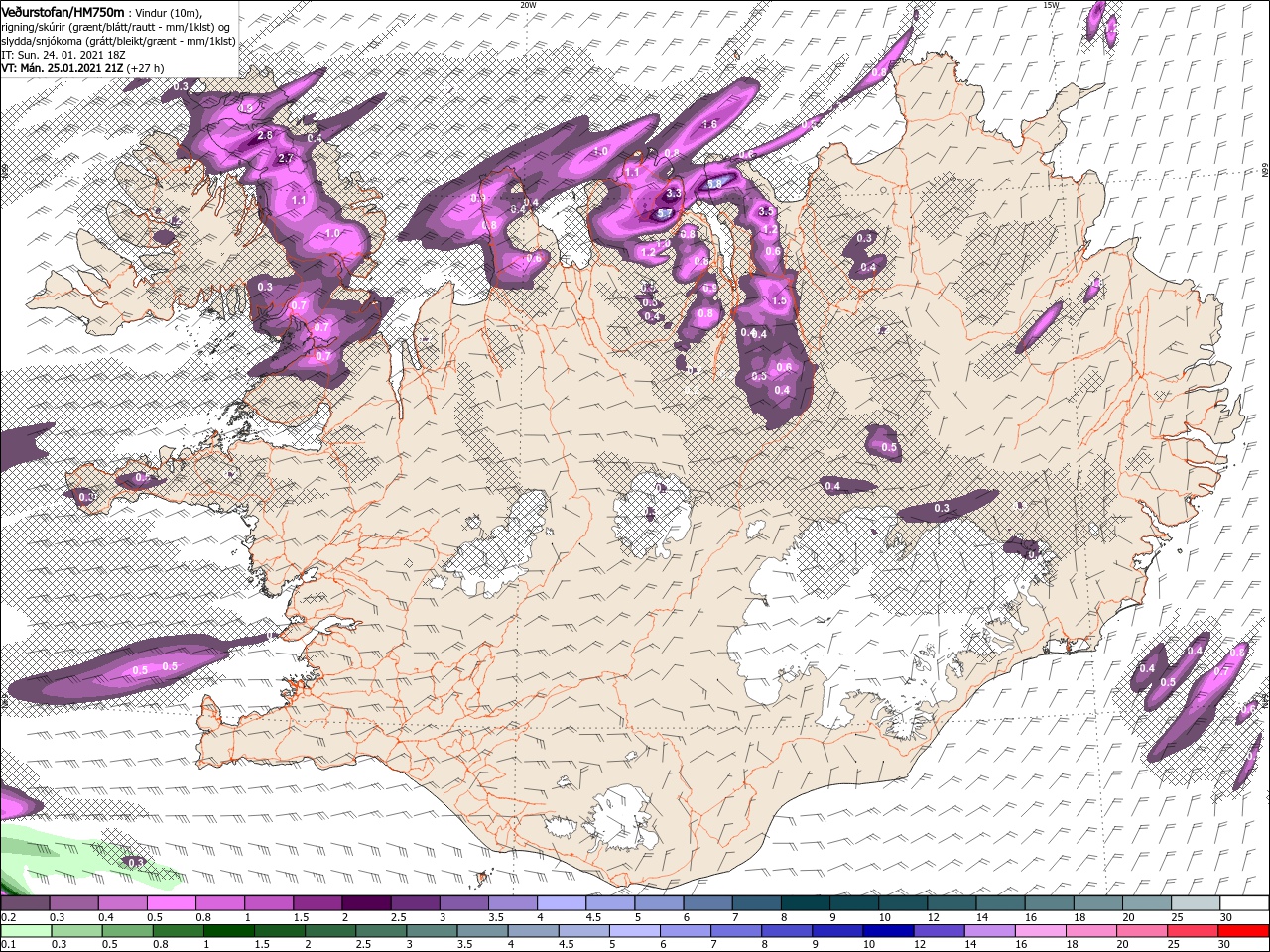Click the 'slydda/snjókoma' legend description line
This screenshot has width=1270, height=952.
click(118, 40)
